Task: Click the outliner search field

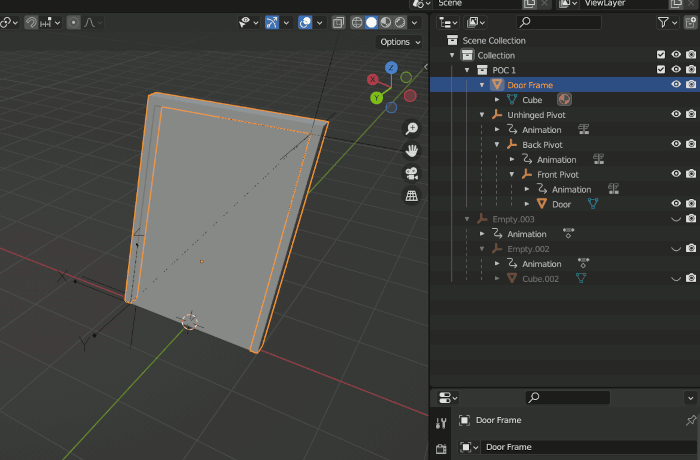Action: 558,22
